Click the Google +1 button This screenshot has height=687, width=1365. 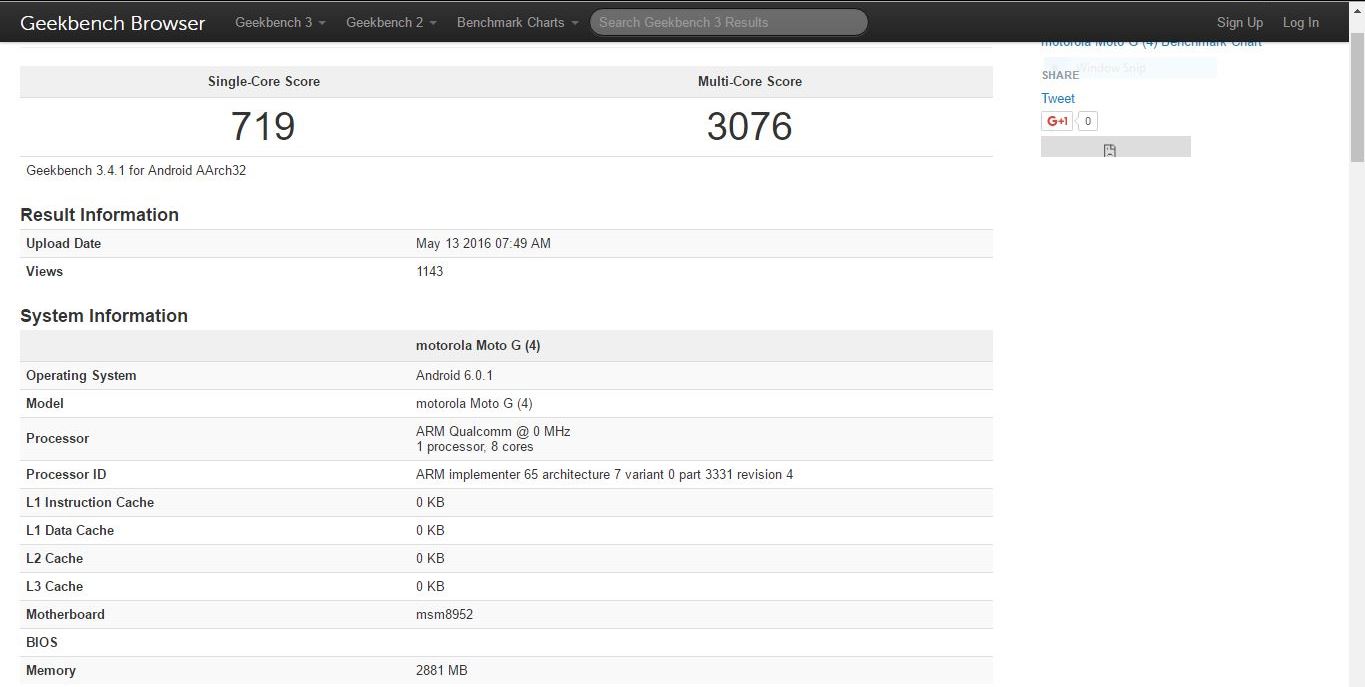point(1057,121)
